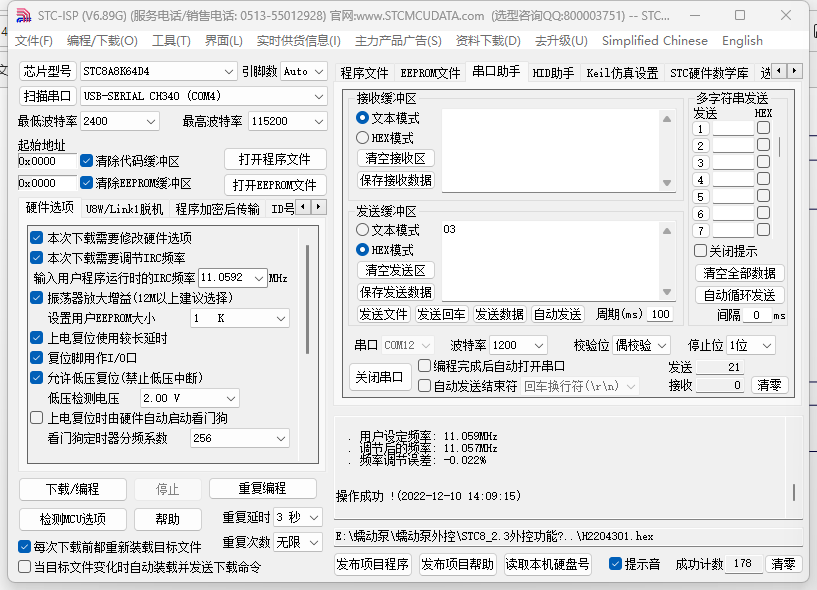This screenshot has height=590, width=817.
Task: Open the Keil仿真设置 tab
Action: pos(622,73)
